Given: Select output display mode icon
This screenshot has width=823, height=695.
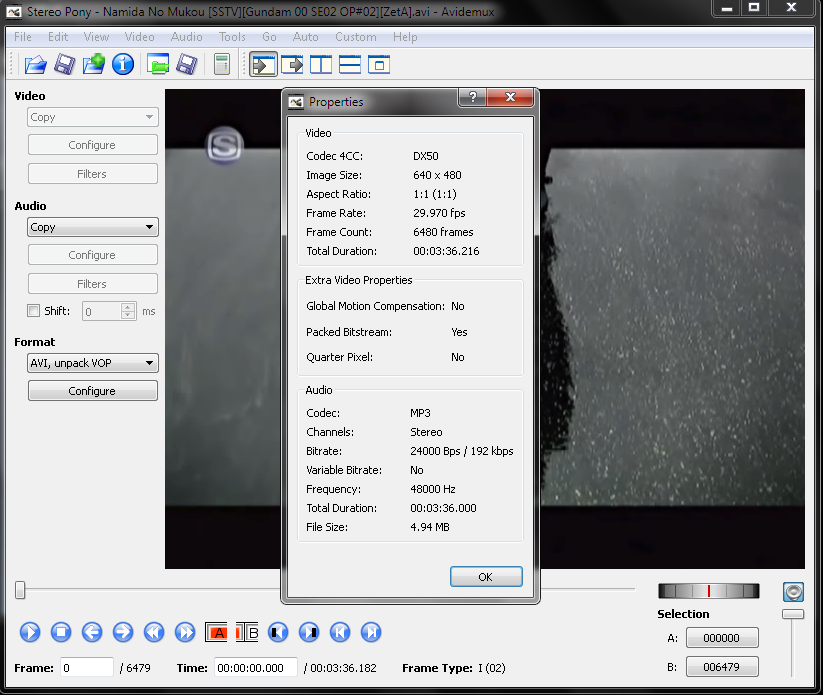Looking at the screenshot, I should pos(292,65).
